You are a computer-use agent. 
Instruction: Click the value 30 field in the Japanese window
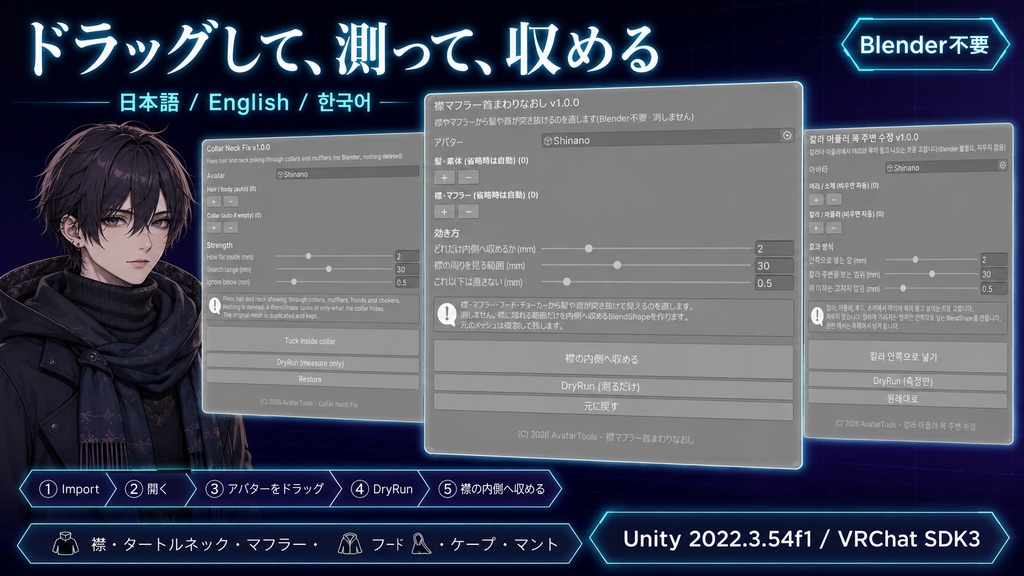tap(774, 266)
